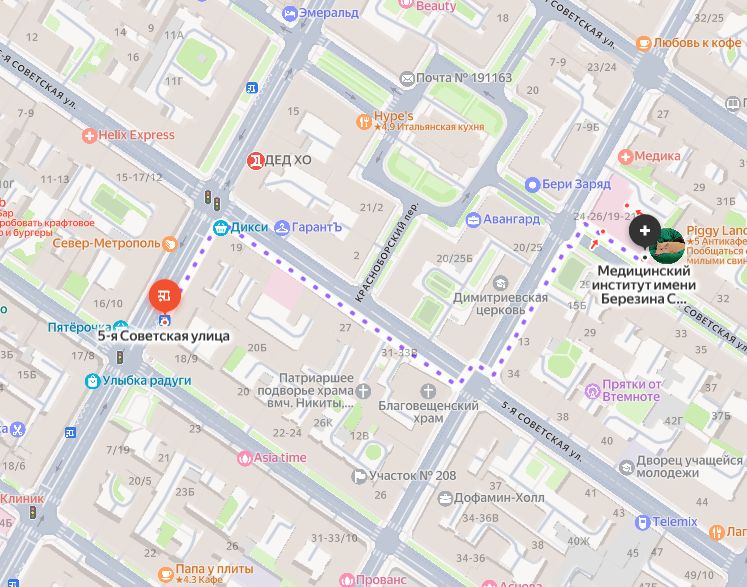Viewport: 747px width, 587px height.
Task: Open the Прятки от Втемноте entertainment icon
Action: [593, 391]
